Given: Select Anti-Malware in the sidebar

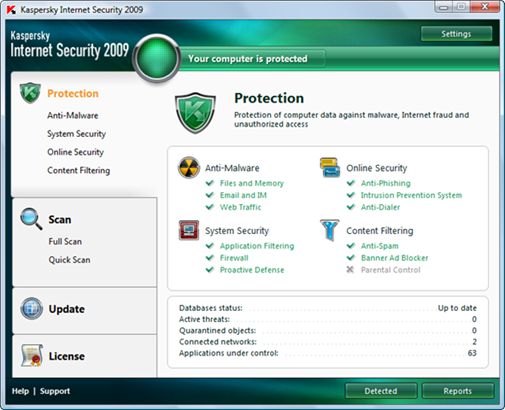Looking at the screenshot, I should pos(73,115).
